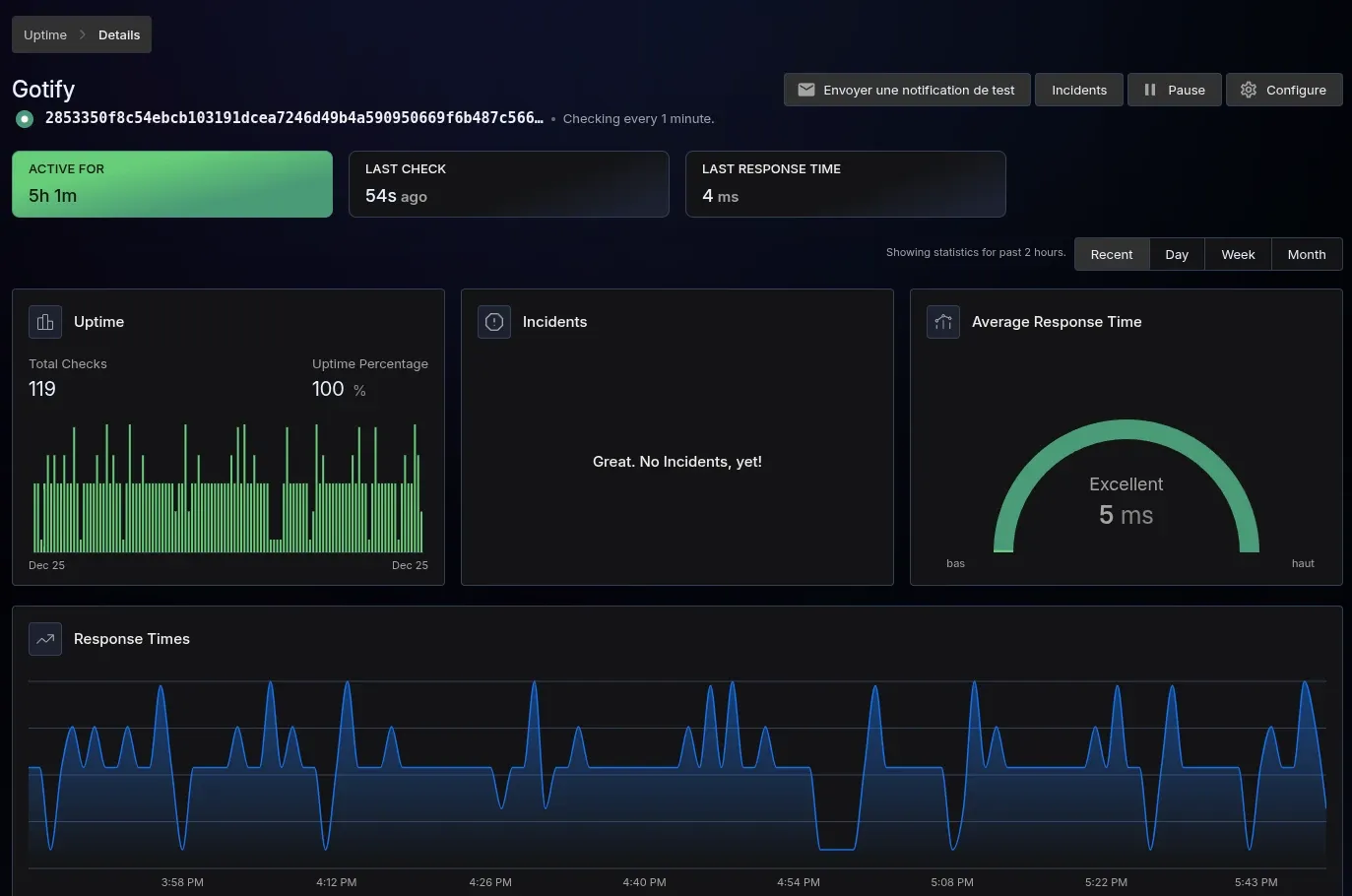Click the envelope icon for test notification
The width and height of the screenshot is (1352, 896).
(805, 90)
